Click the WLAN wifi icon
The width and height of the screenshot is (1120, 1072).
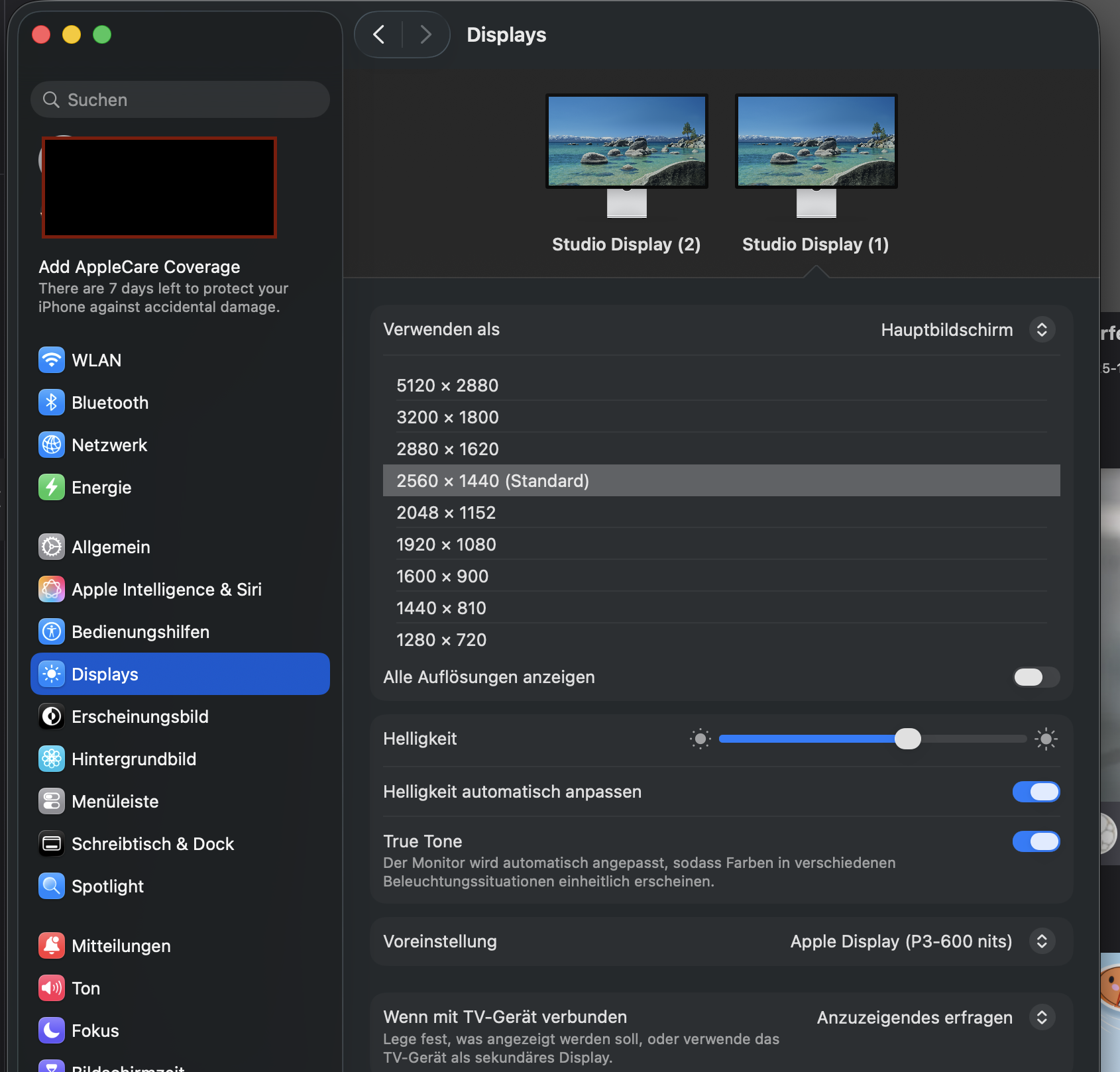[x=52, y=360]
